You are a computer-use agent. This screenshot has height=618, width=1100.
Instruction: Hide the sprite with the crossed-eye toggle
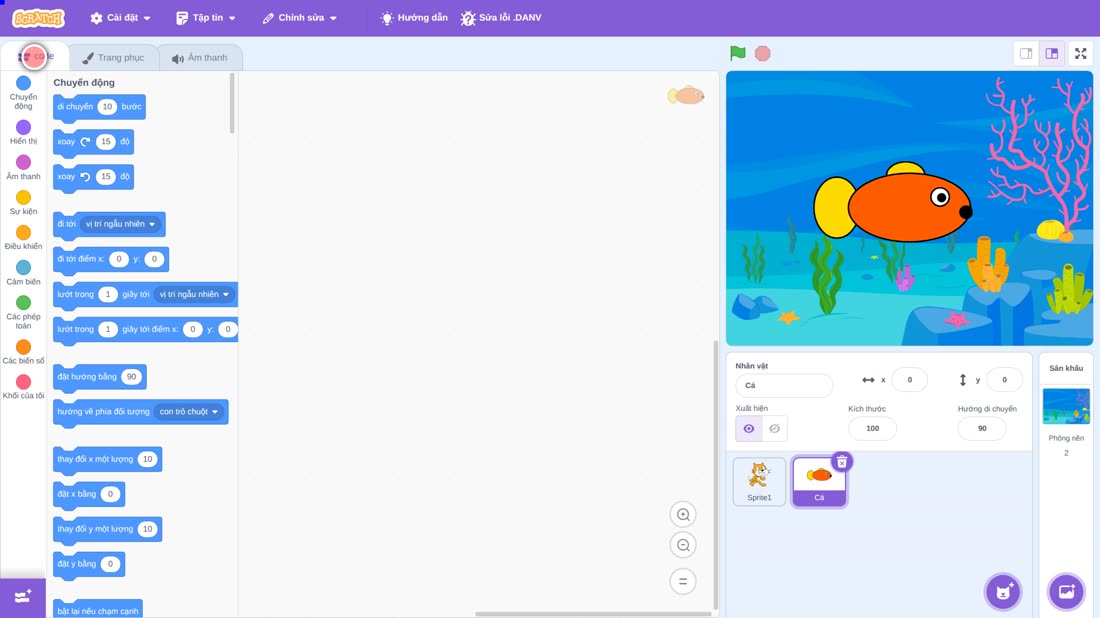point(774,429)
